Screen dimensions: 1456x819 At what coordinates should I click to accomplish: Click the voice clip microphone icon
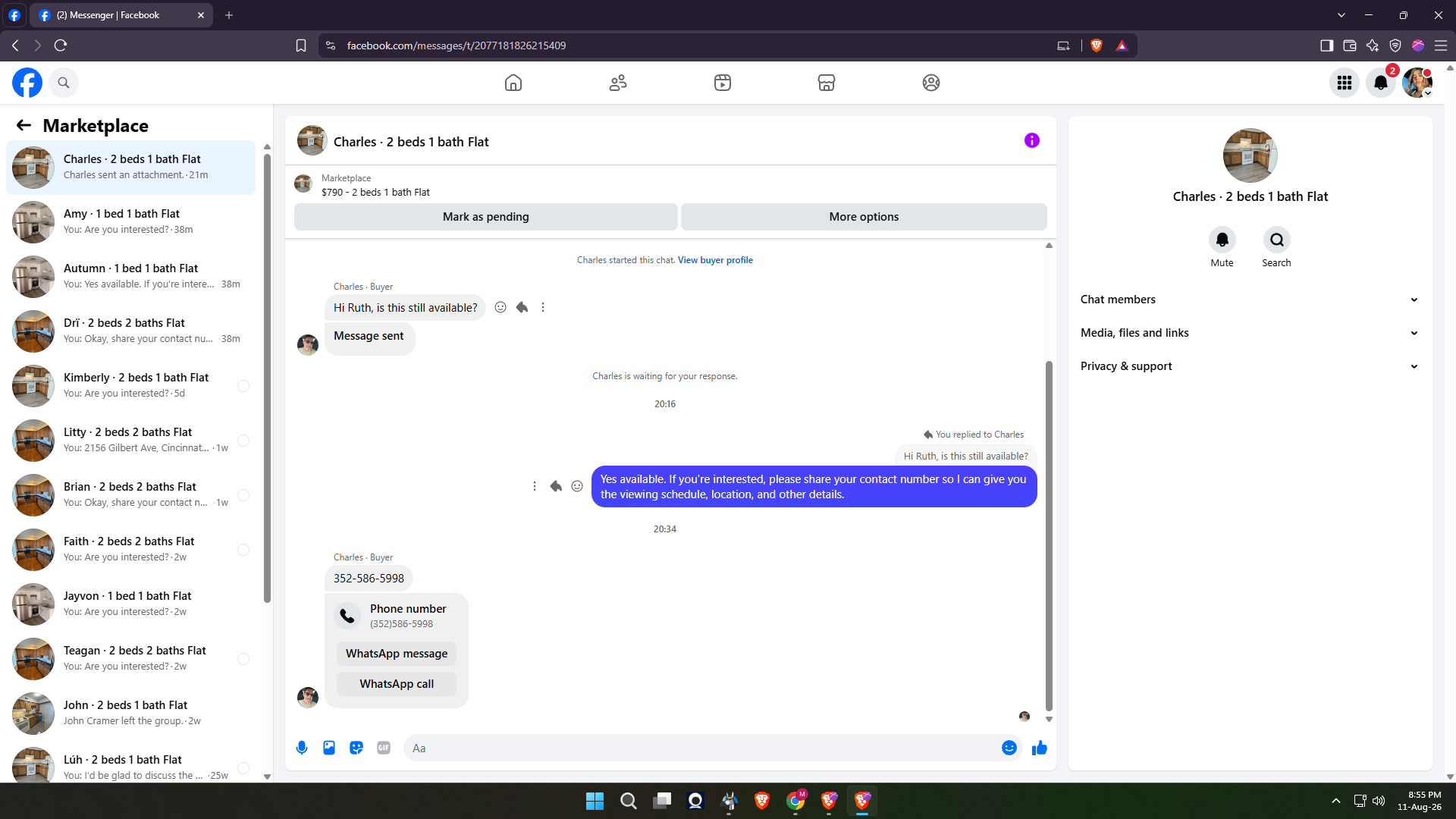(x=302, y=748)
